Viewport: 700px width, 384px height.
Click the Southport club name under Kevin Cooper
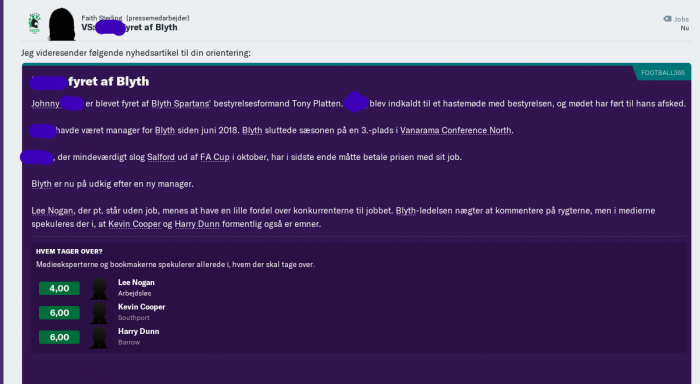[x=133, y=318]
